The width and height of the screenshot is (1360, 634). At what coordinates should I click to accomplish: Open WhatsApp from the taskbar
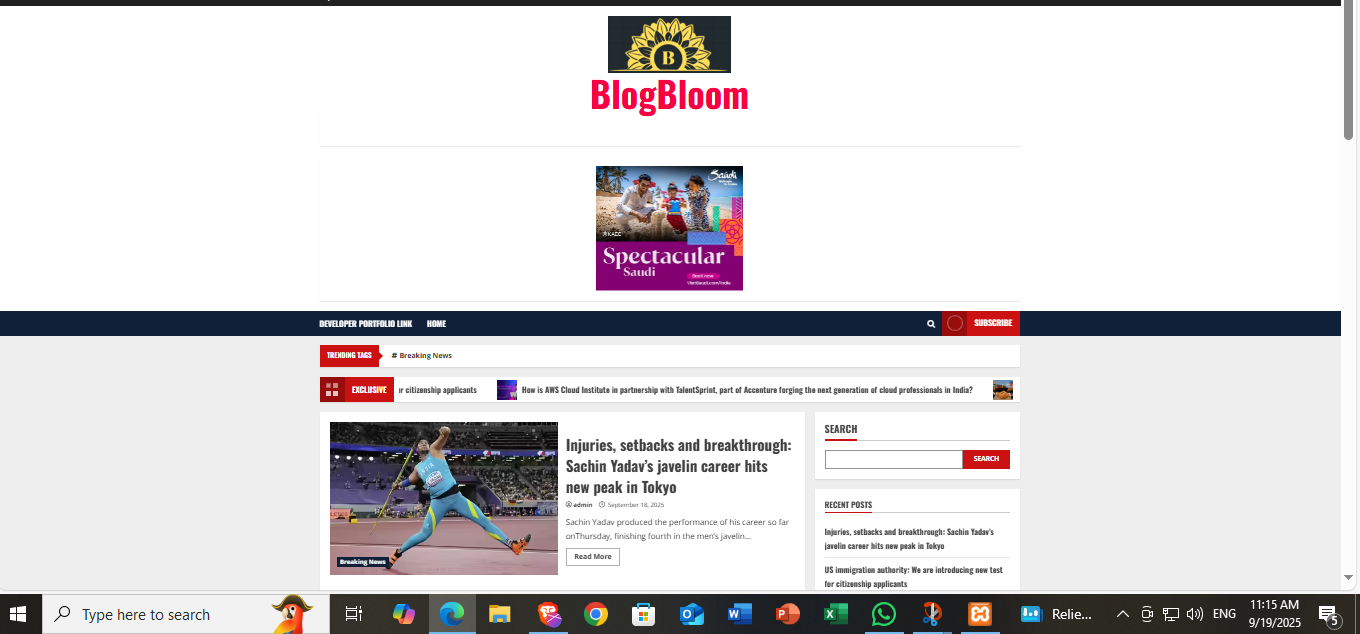click(883, 614)
